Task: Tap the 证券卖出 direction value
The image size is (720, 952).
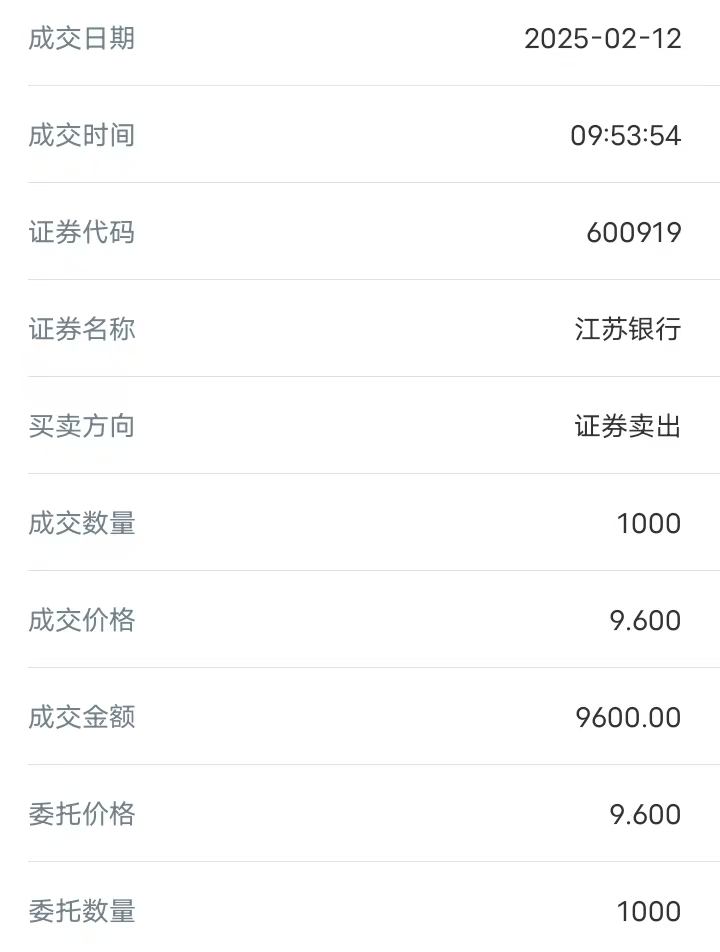Action: 628,426
